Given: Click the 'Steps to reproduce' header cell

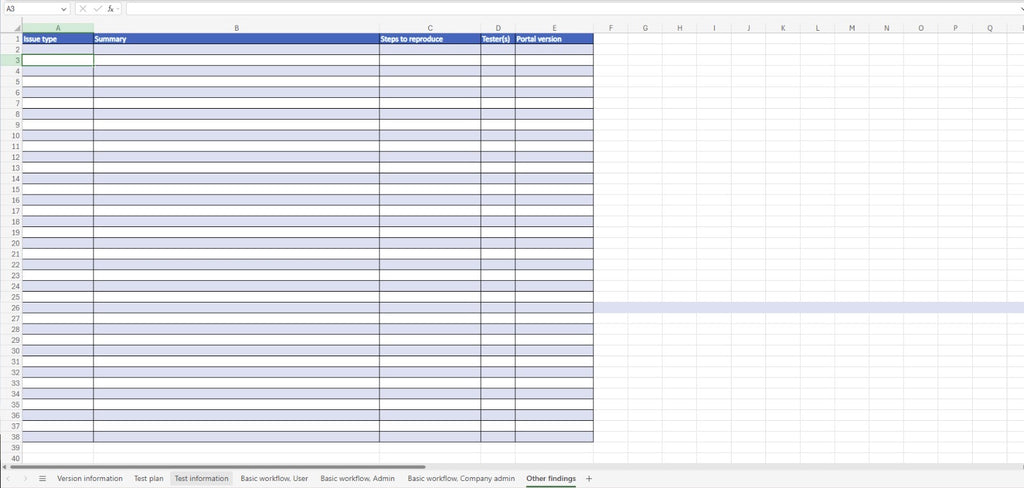Looking at the screenshot, I should [x=430, y=39].
